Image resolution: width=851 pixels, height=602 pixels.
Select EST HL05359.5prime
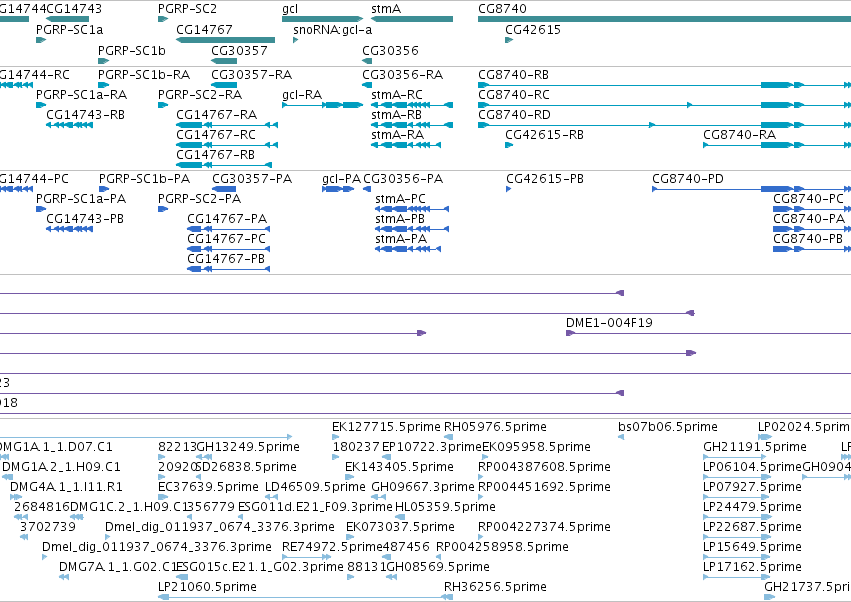(398, 517)
